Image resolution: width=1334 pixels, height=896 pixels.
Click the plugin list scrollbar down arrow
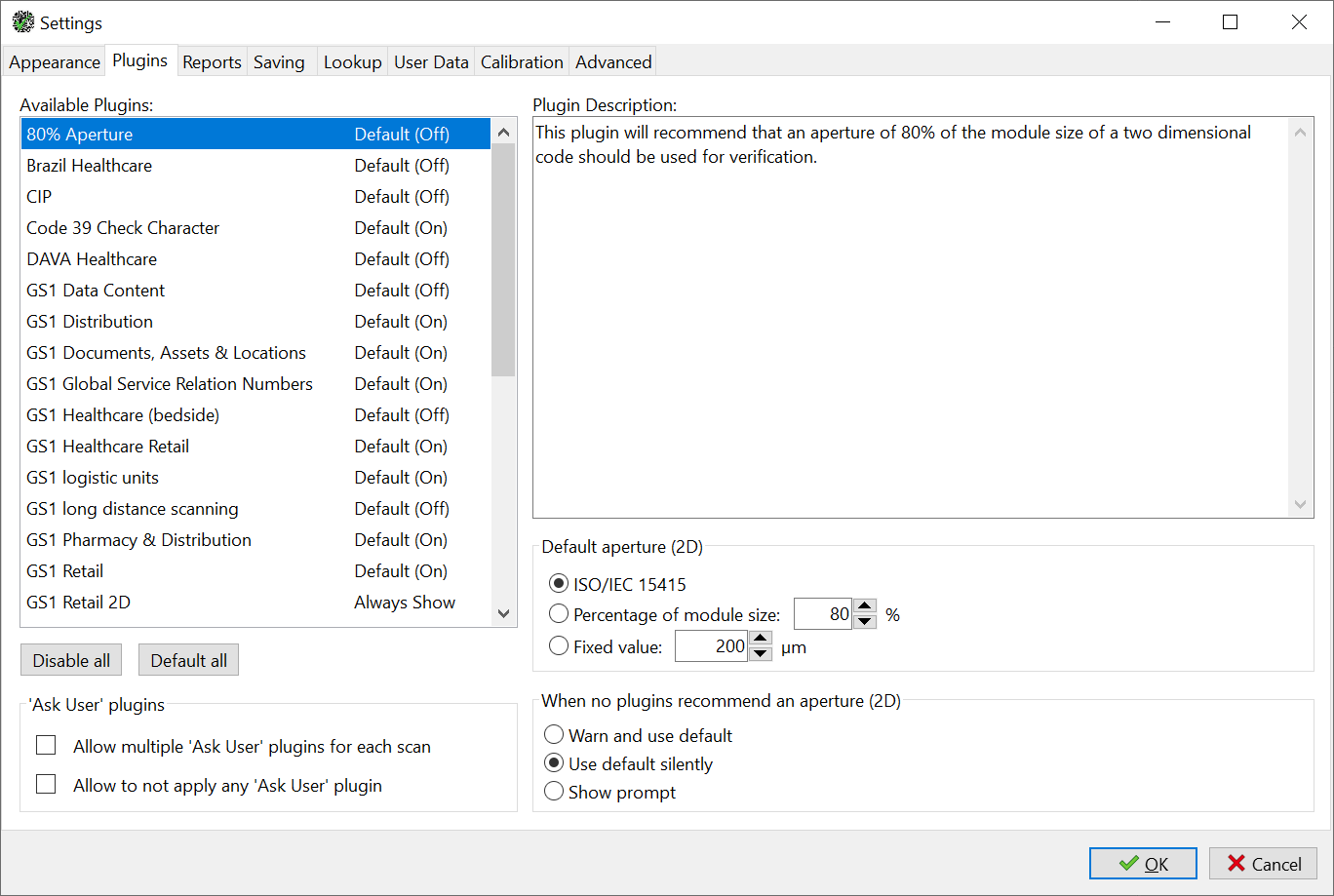(x=503, y=613)
